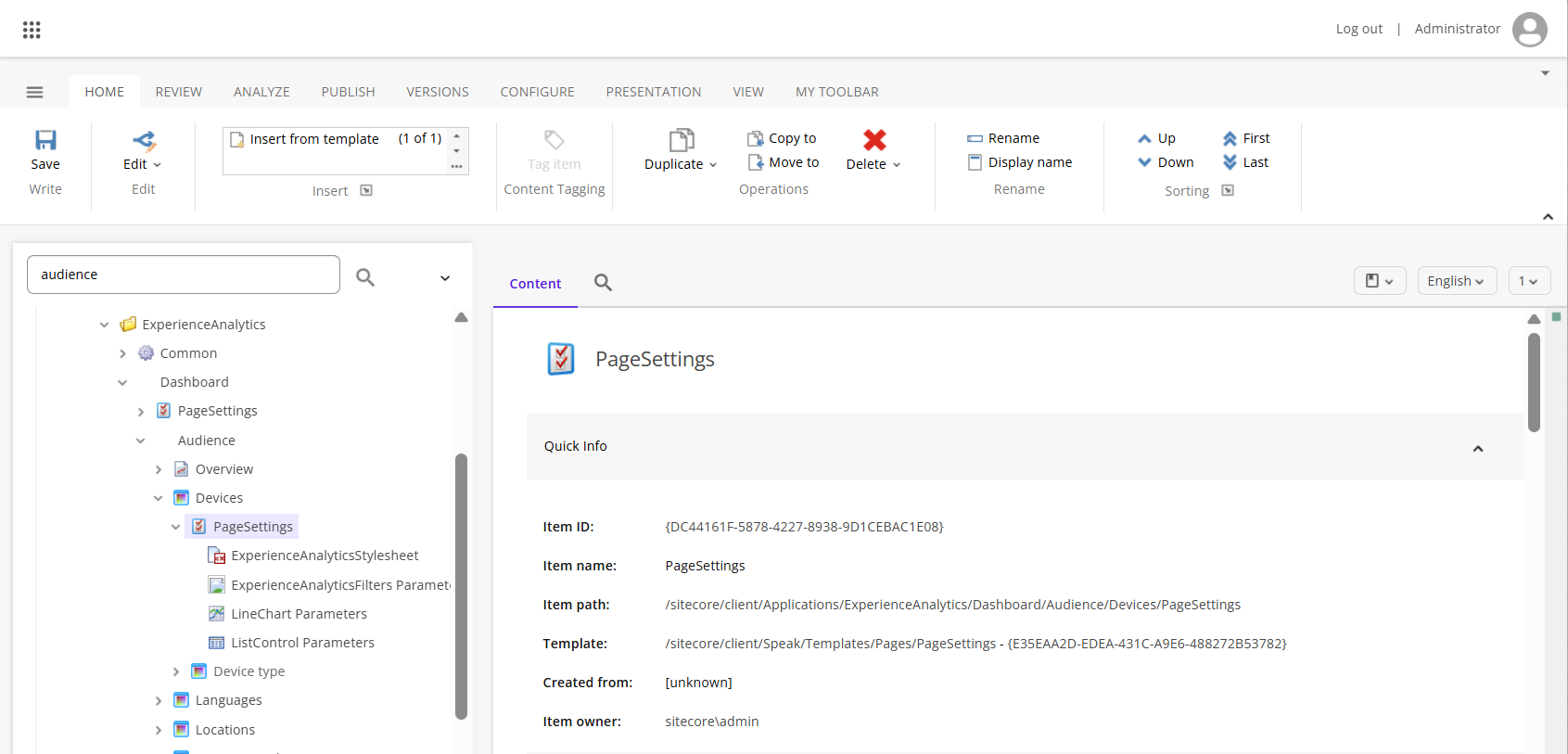Collapse the Devices tree node
Screen dimensions: 1568x754
pyautogui.click(x=158, y=498)
